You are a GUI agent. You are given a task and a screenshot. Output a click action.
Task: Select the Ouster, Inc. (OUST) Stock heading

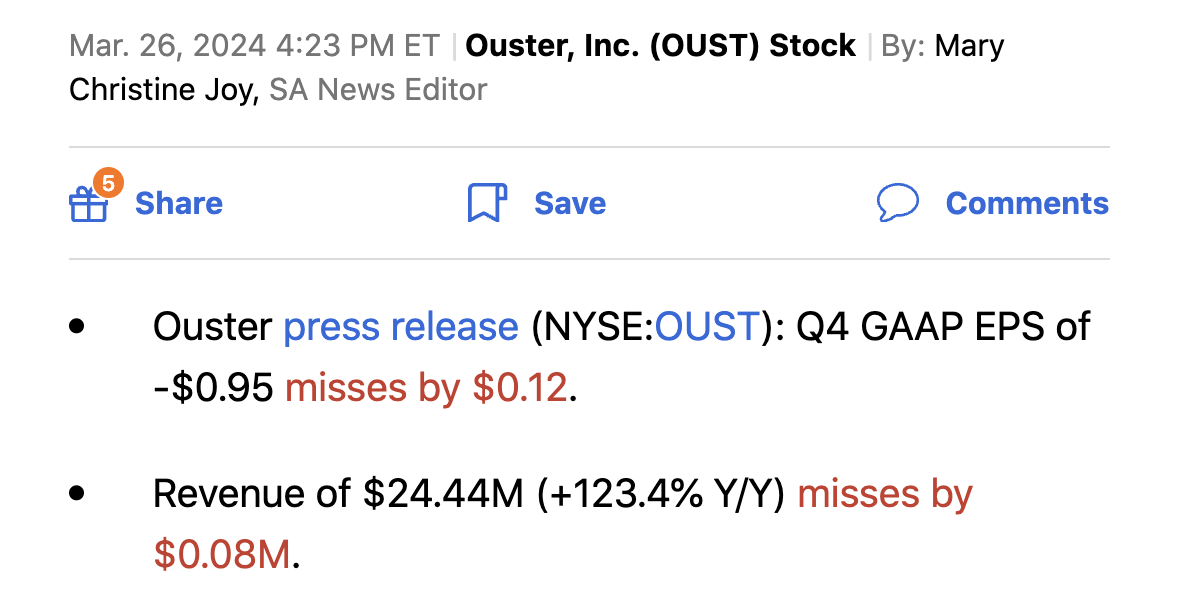pos(662,45)
